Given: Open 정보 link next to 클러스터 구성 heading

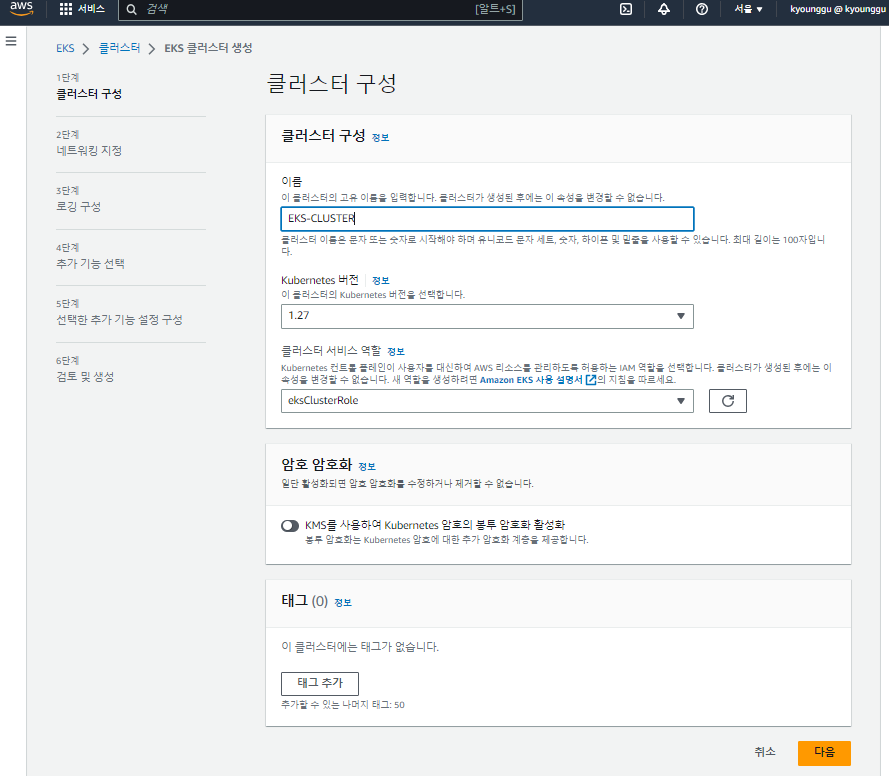Looking at the screenshot, I should [380, 138].
